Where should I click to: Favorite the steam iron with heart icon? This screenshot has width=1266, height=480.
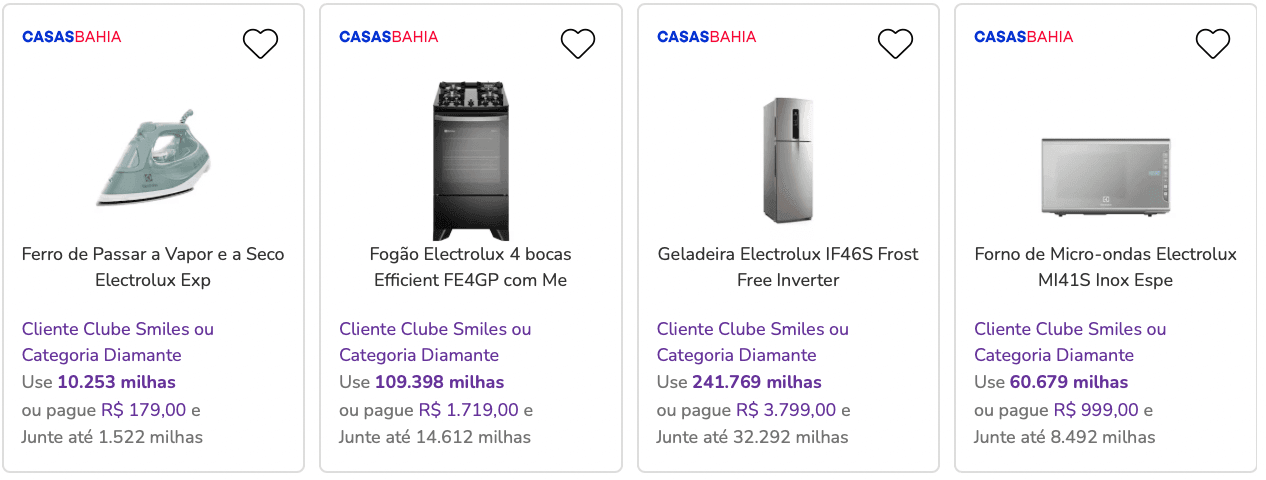tap(260, 43)
